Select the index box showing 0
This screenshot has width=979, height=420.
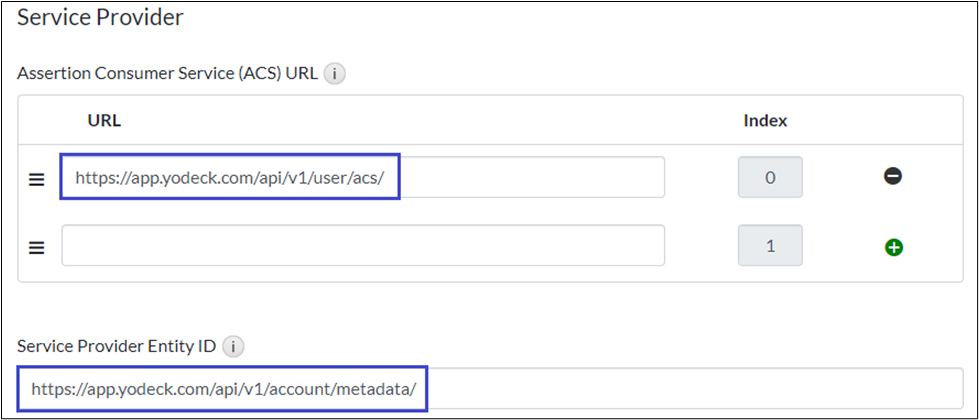click(769, 178)
